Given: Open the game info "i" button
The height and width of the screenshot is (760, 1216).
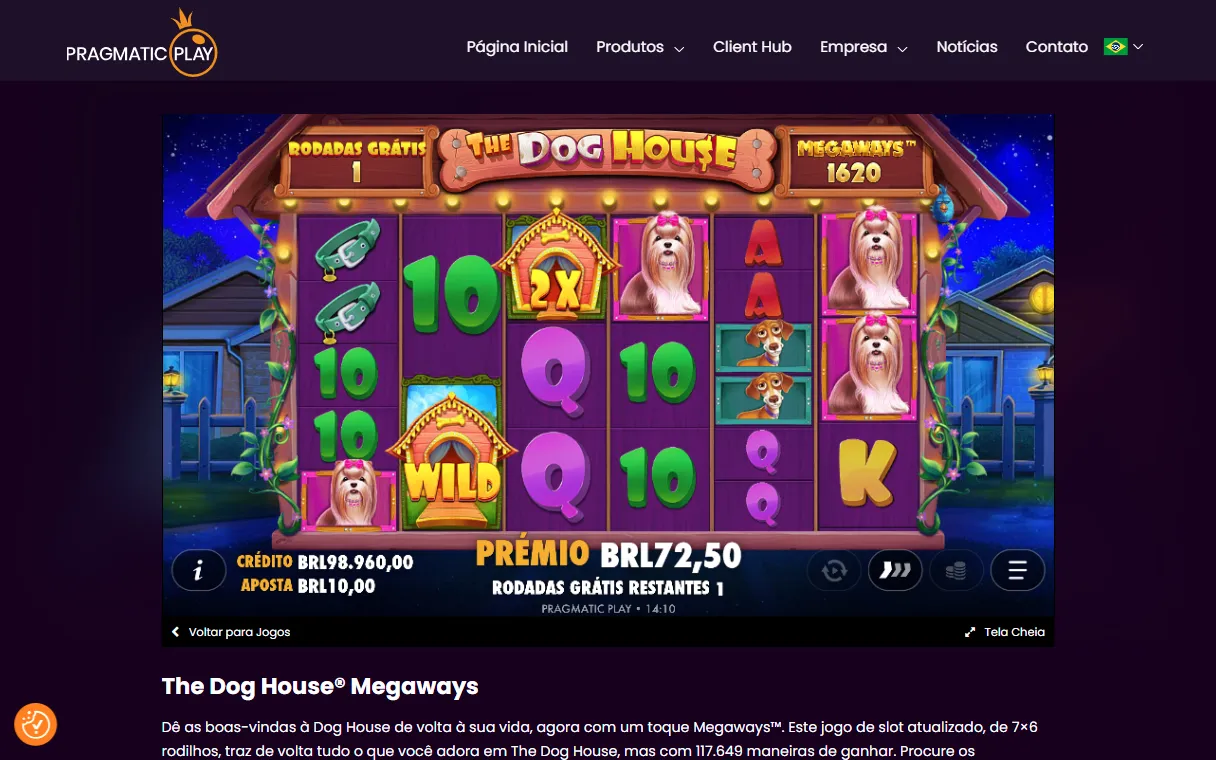Looking at the screenshot, I should click(x=198, y=570).
